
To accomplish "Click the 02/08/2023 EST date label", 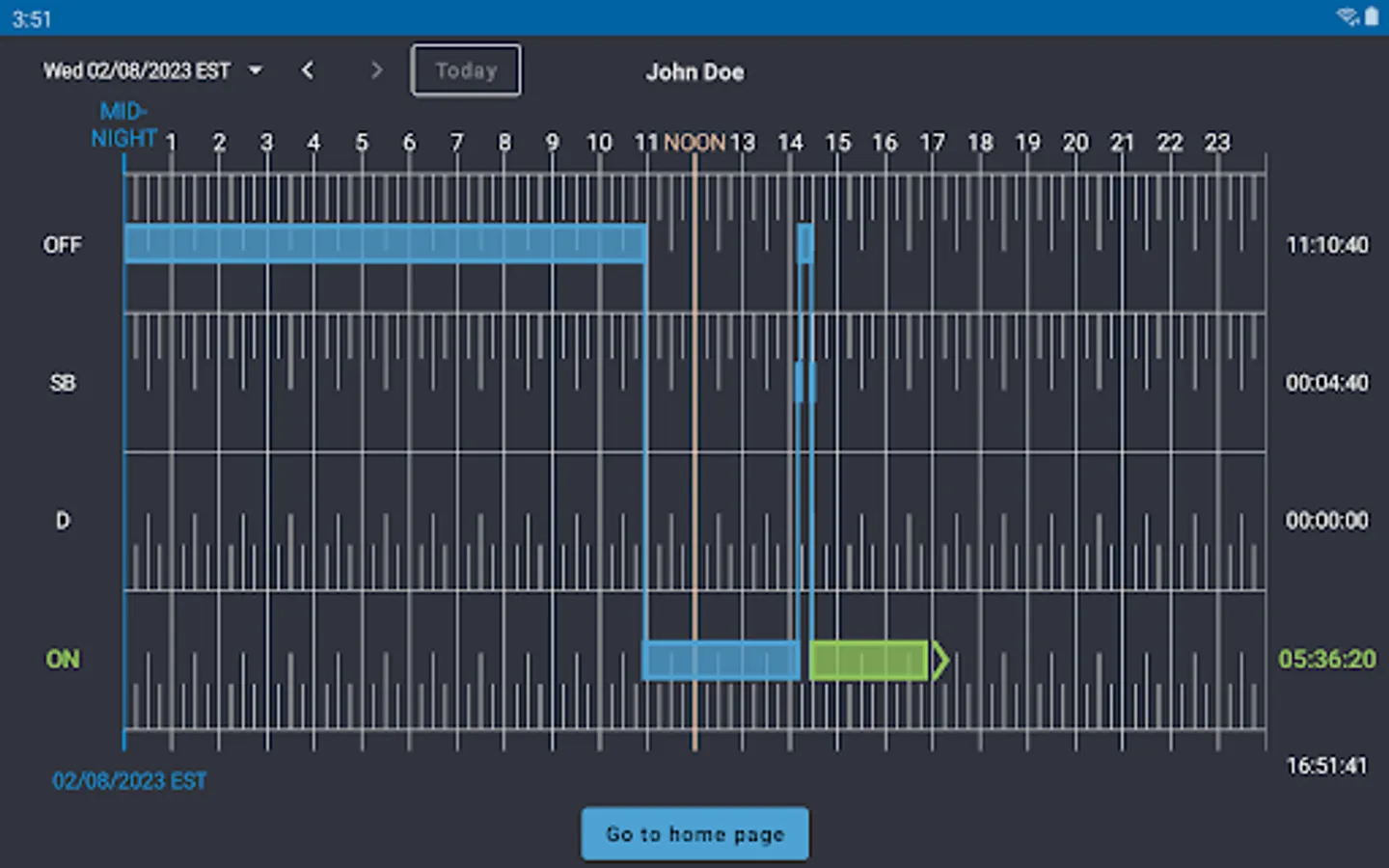I will (129, 781).
